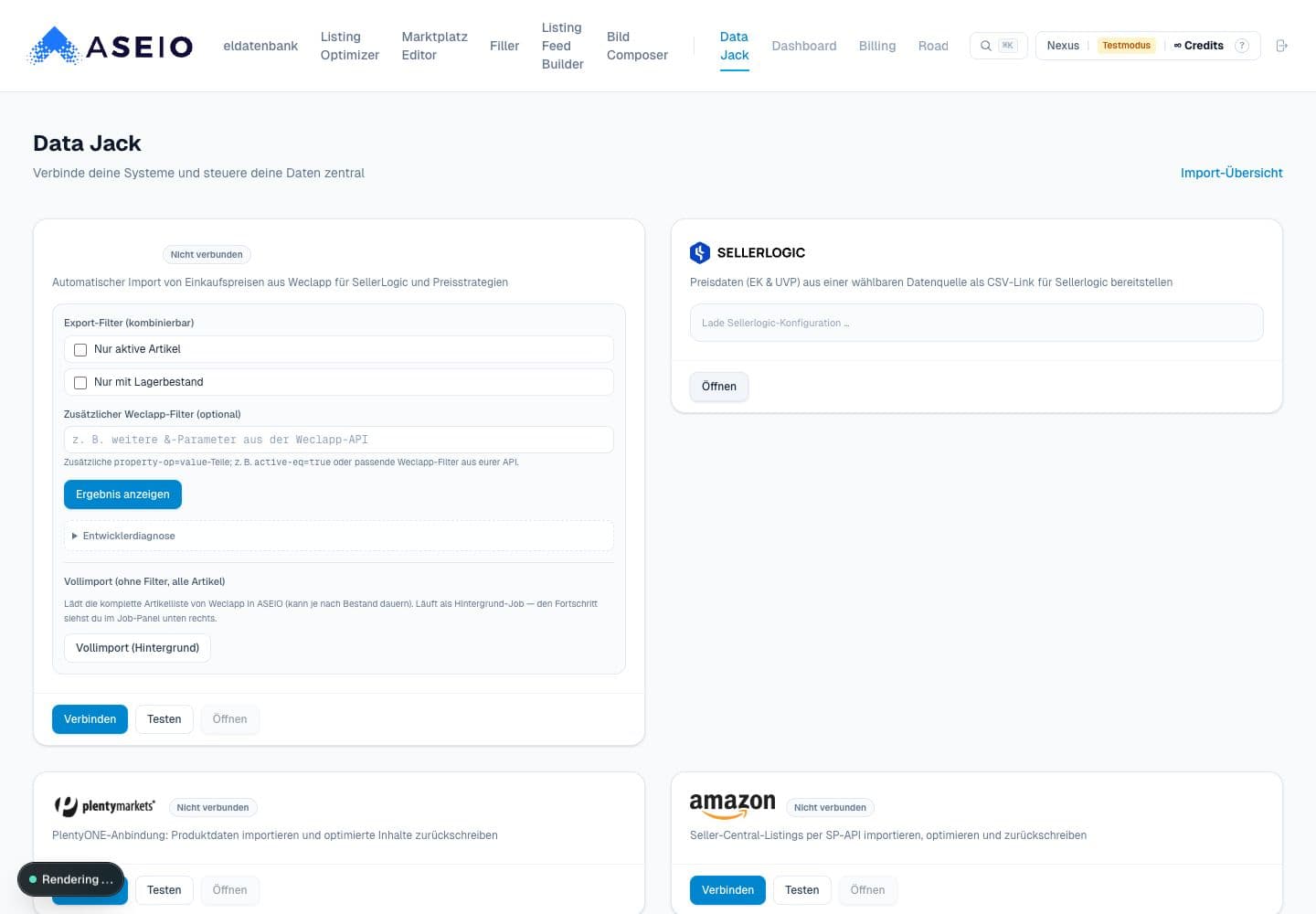The height and width of the screenshot is (914, 1316).
Task: Click Verbinden in the amazon card
Action: [727, 890]
